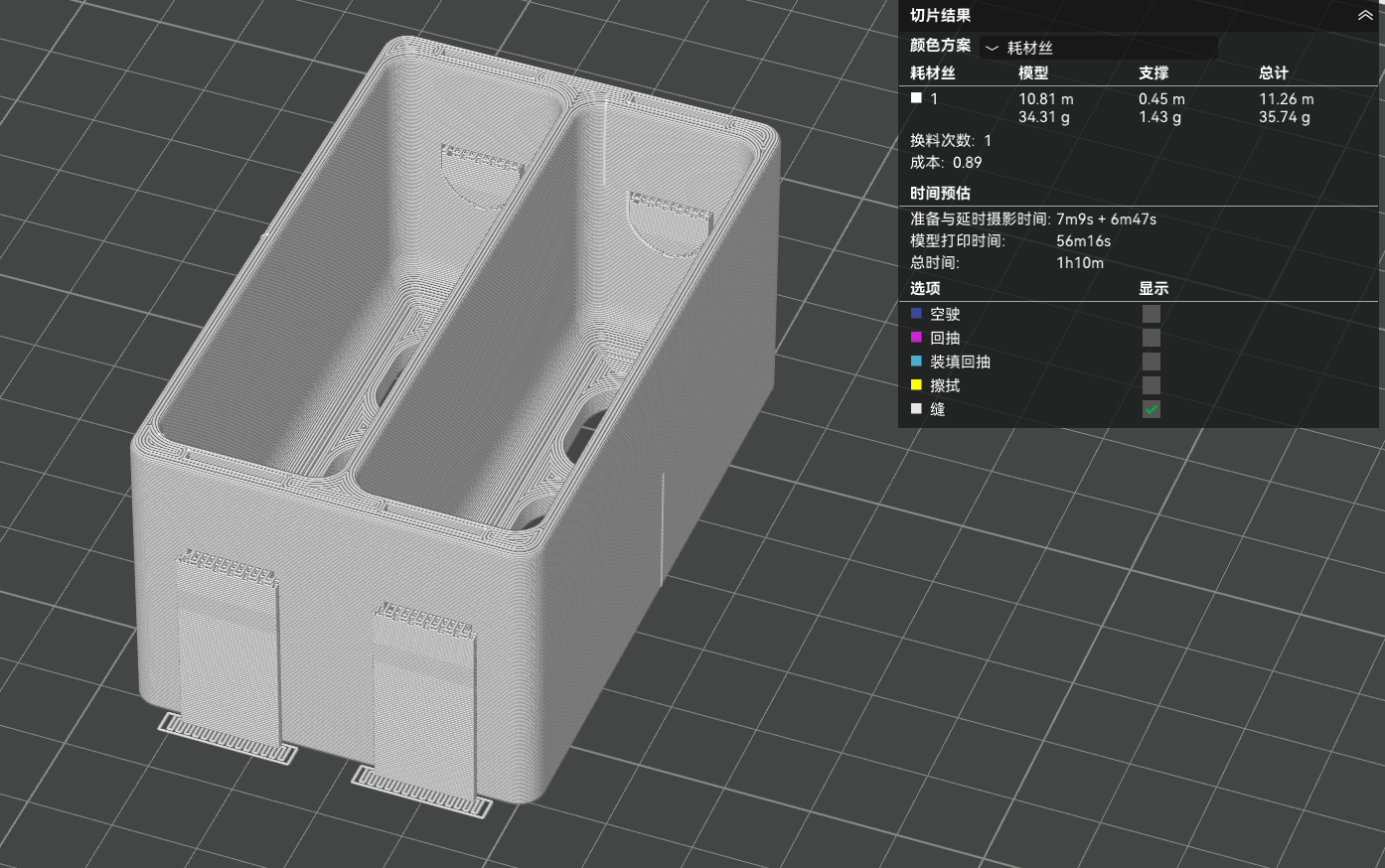The image size is (1385, 868).
Task: Click the 成本 0.89 cost line
Action: click(946, 163)
